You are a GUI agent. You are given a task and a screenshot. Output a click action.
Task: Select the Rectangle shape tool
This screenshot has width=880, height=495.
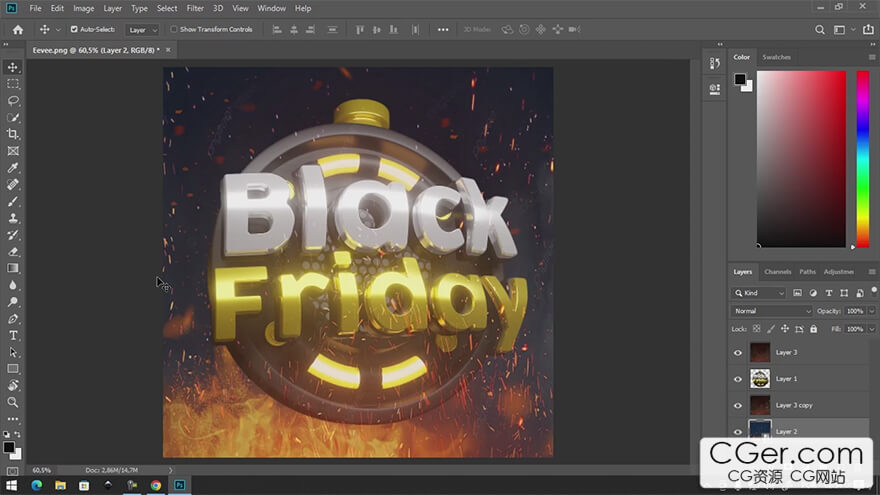(13, 369)
